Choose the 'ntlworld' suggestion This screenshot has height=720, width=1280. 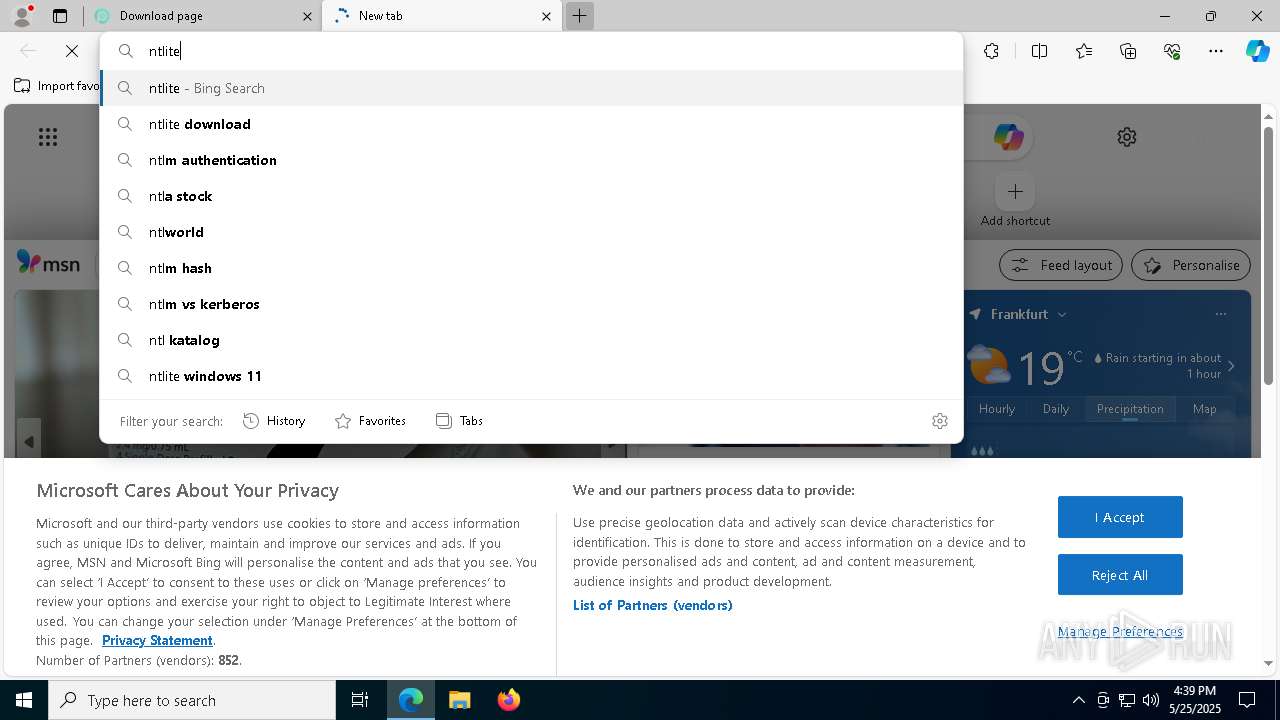(531, 232)
